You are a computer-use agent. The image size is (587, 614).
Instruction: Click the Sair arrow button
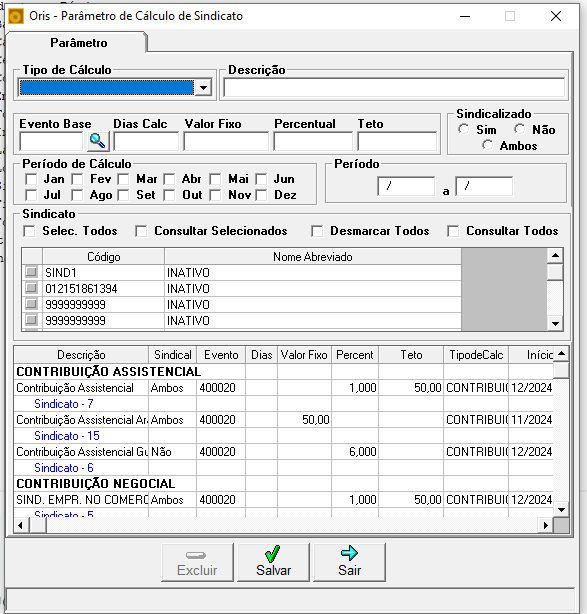[x=349, y=562]
